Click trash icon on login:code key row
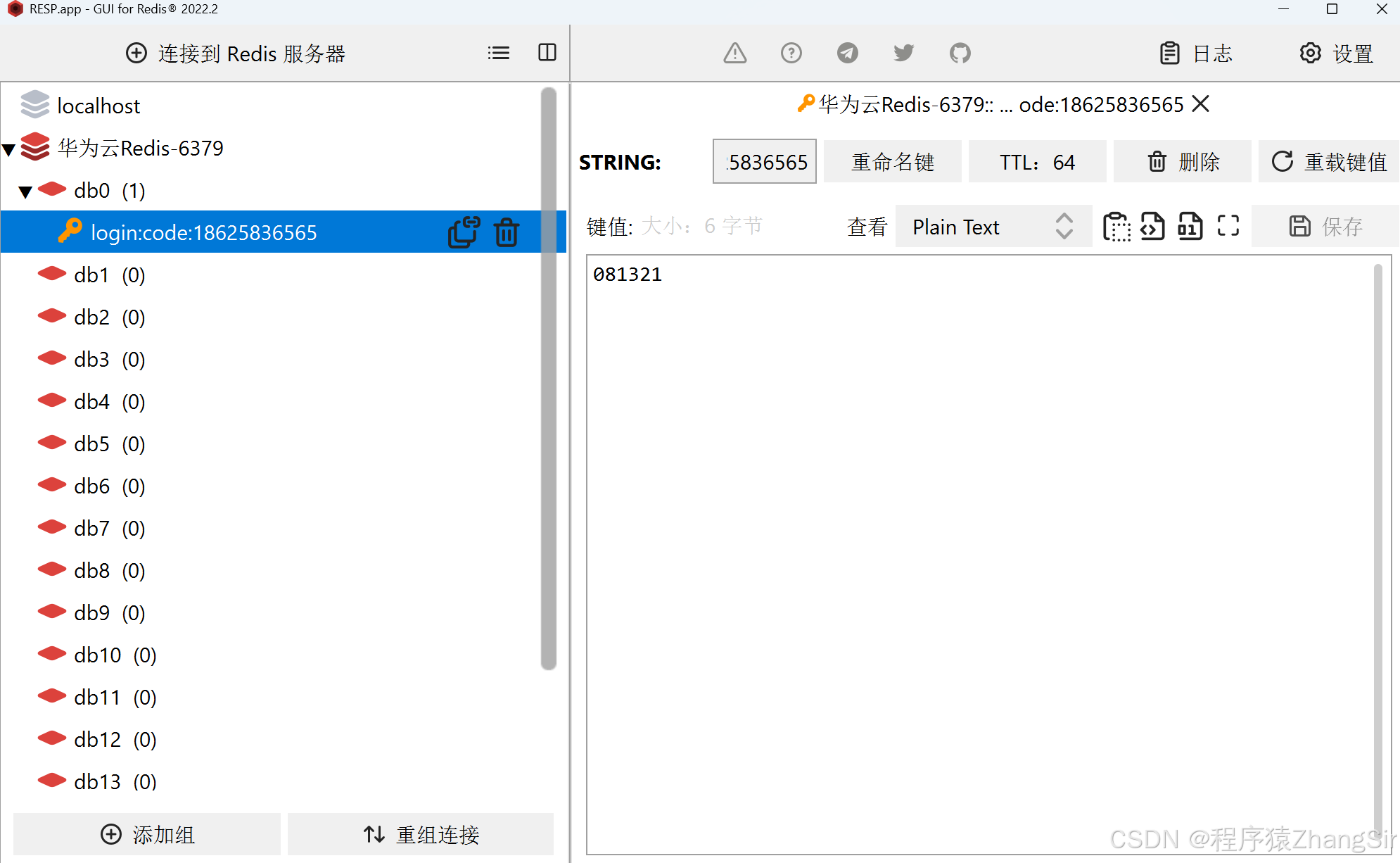 (506, 232)
